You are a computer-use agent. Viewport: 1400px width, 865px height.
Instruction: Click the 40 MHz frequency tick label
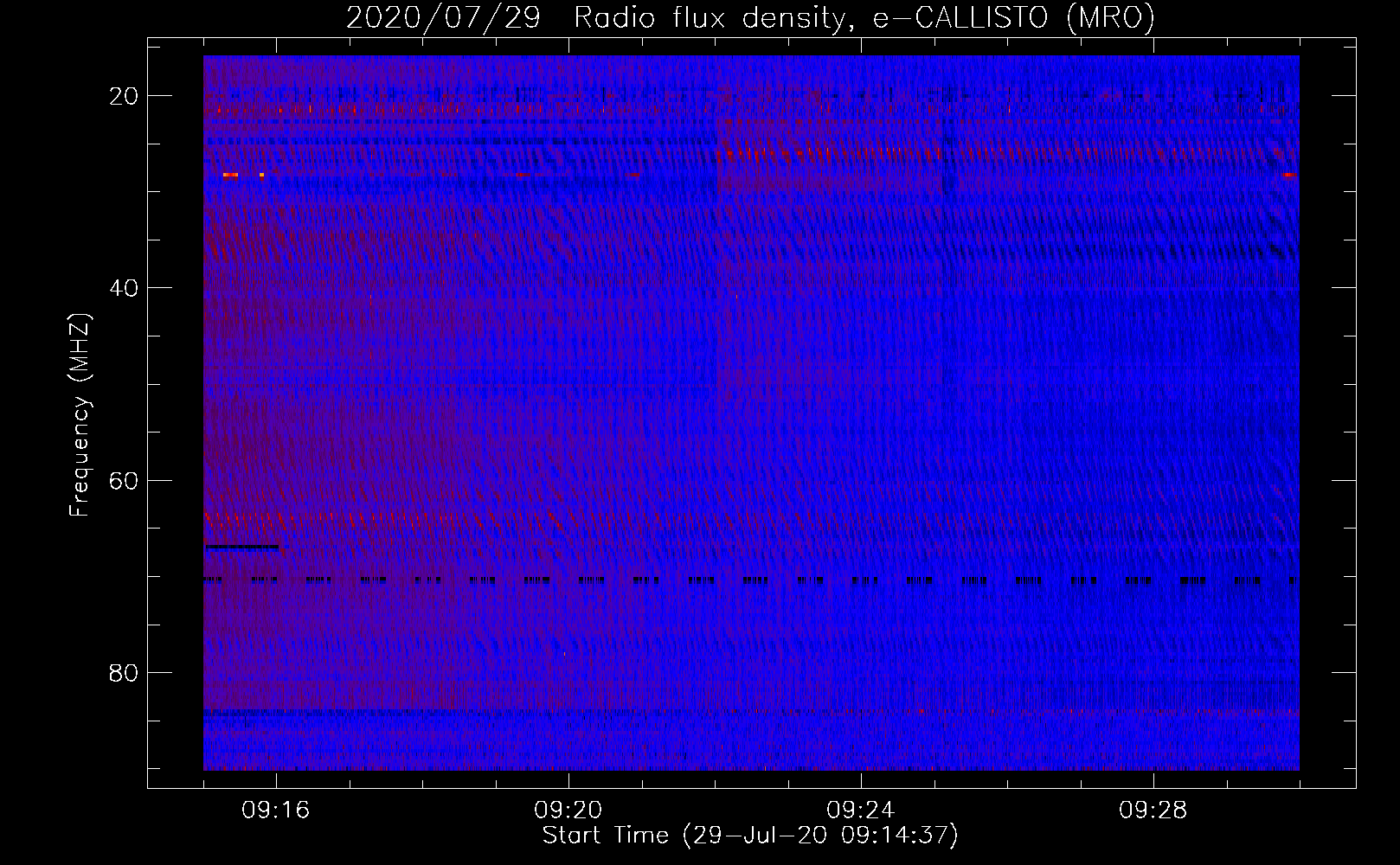(124, 288)
